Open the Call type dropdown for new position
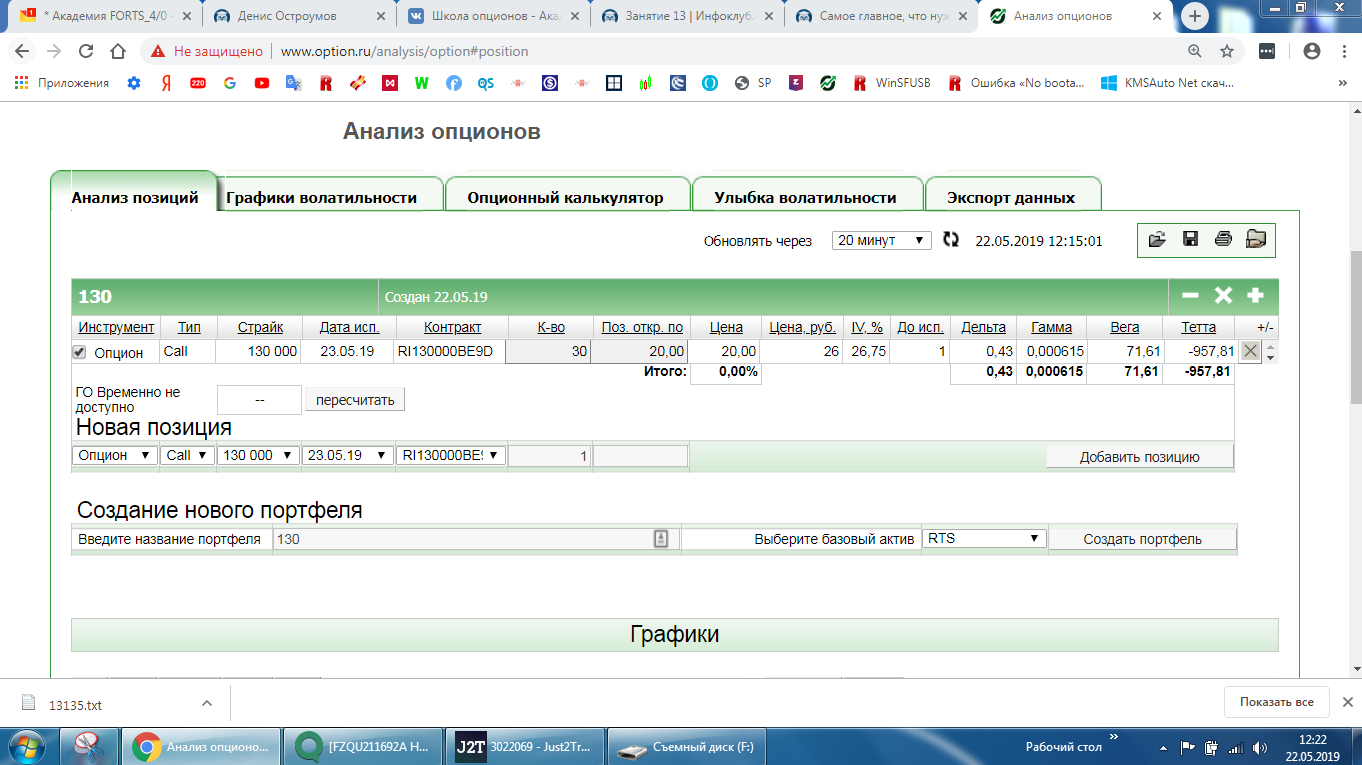 [188, 455]
